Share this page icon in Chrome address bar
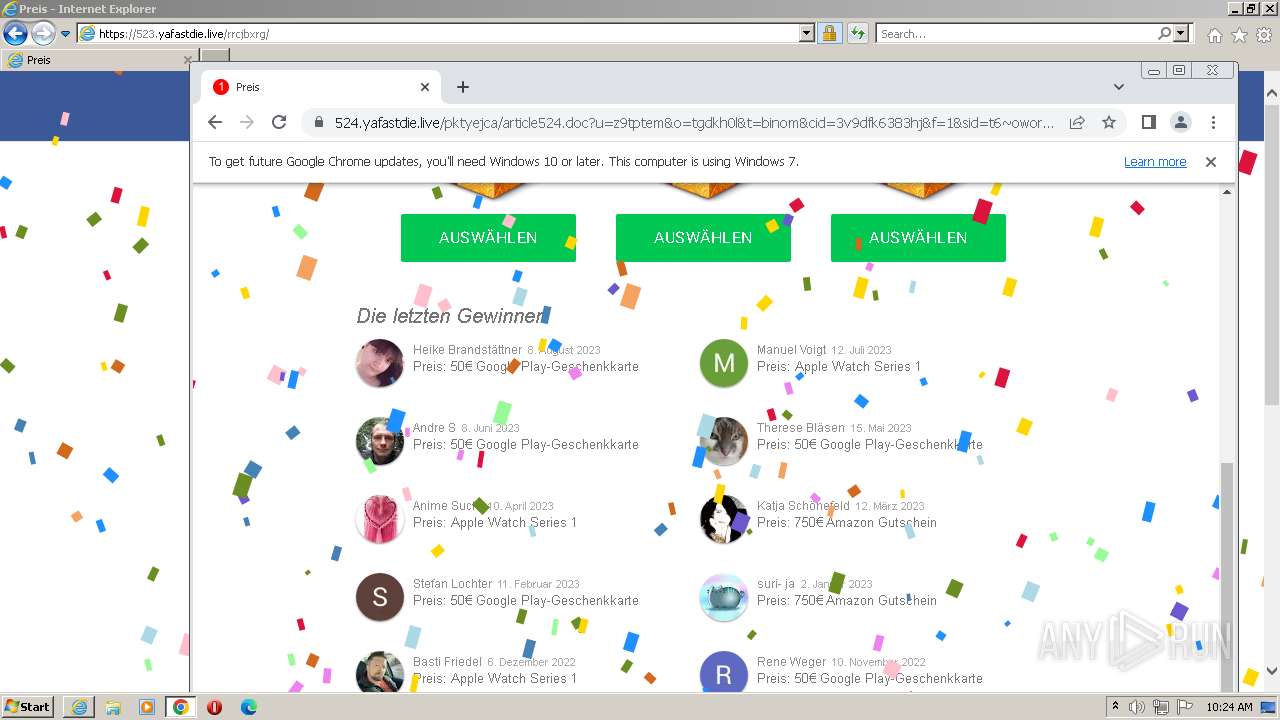The image size is (1280, 720). 1077,122
